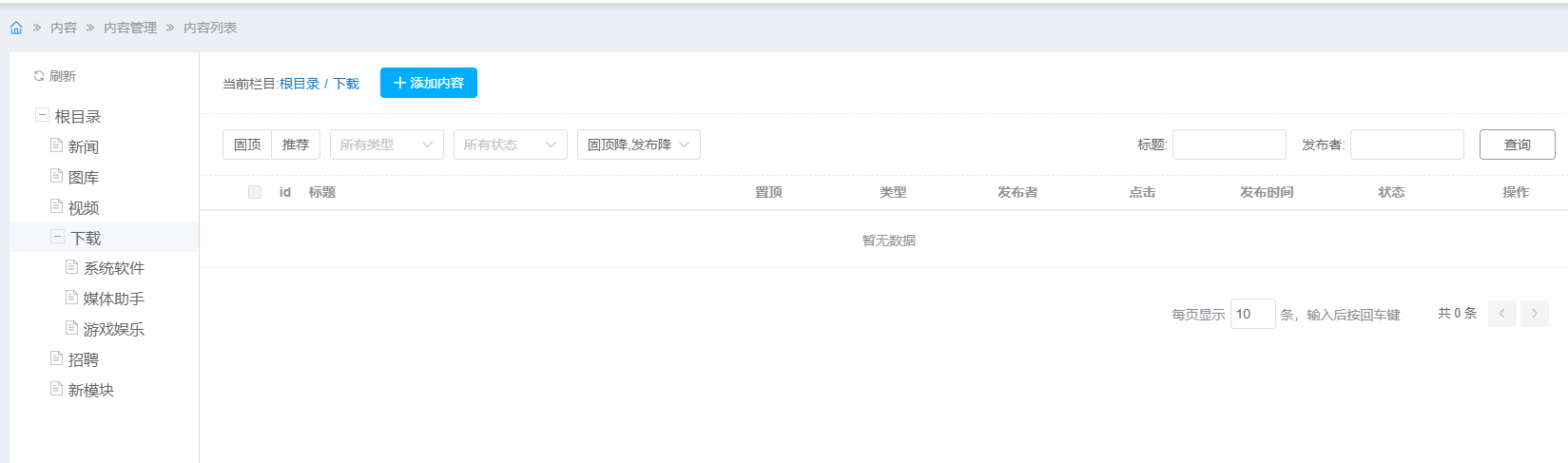Click the document icon beside 媒体助手
This screenshot has width=1568, height=463.
point(71,298)
